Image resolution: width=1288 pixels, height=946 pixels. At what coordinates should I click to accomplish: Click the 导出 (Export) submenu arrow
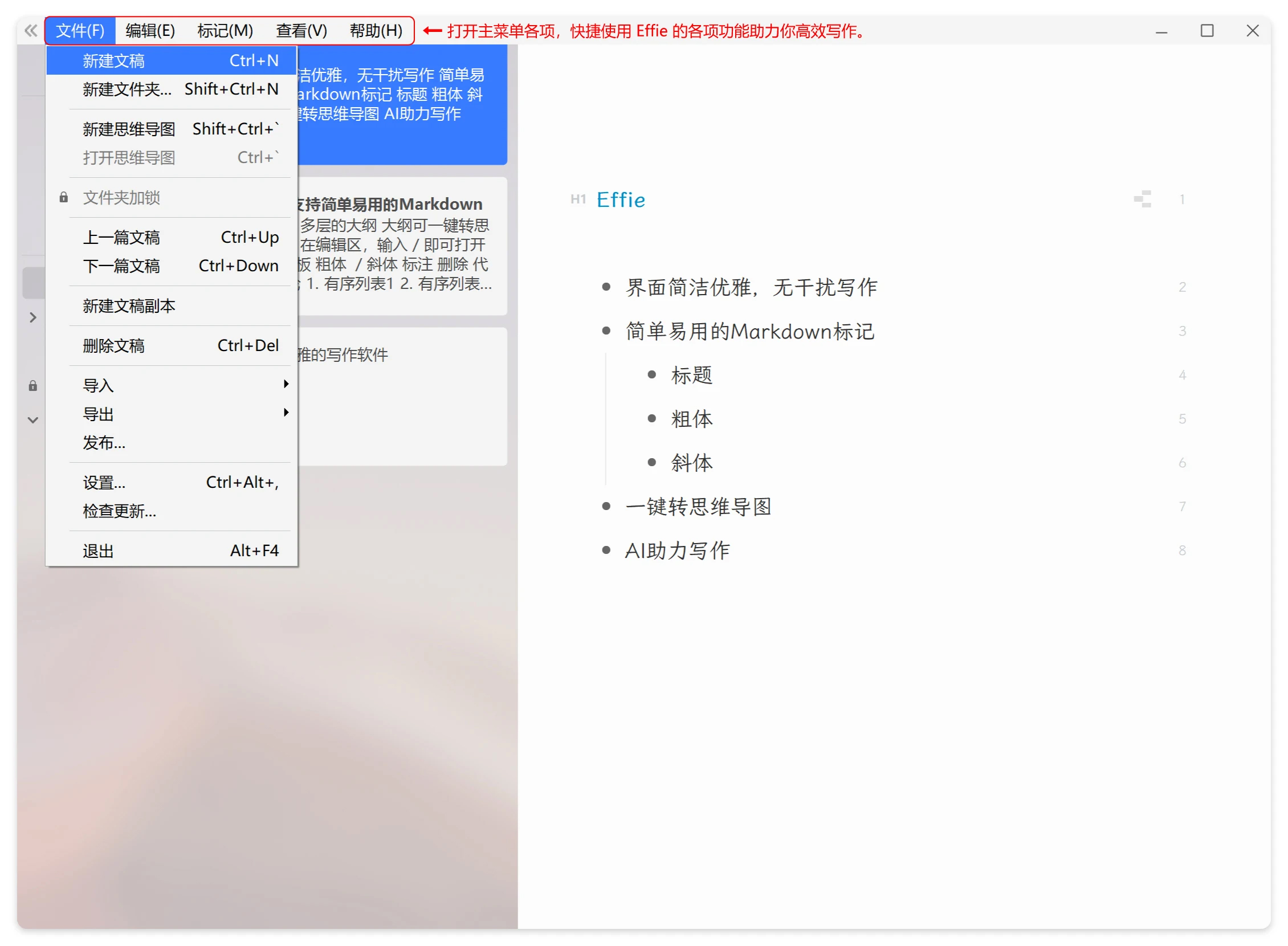pyautogui.click(x=287, y=413)
